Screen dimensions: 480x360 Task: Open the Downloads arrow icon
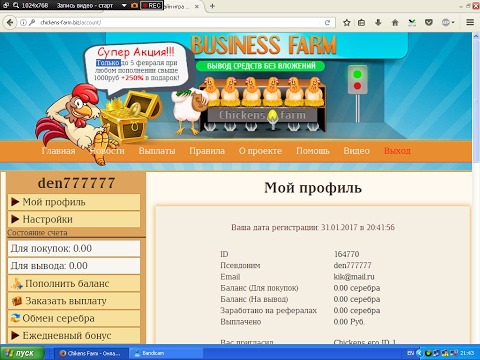378,22
